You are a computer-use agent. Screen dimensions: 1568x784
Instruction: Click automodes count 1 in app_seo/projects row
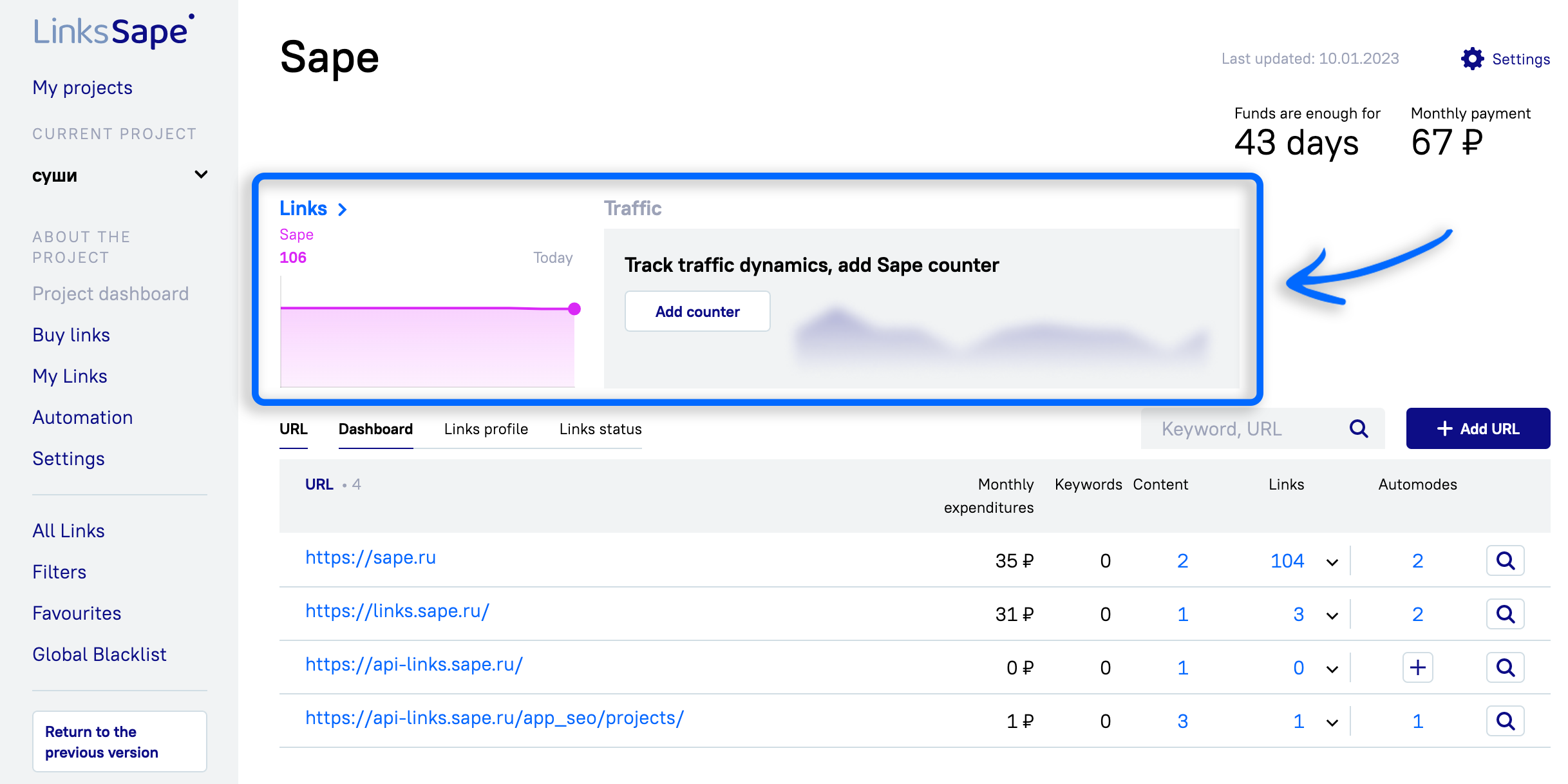(x=1417, y=721)
